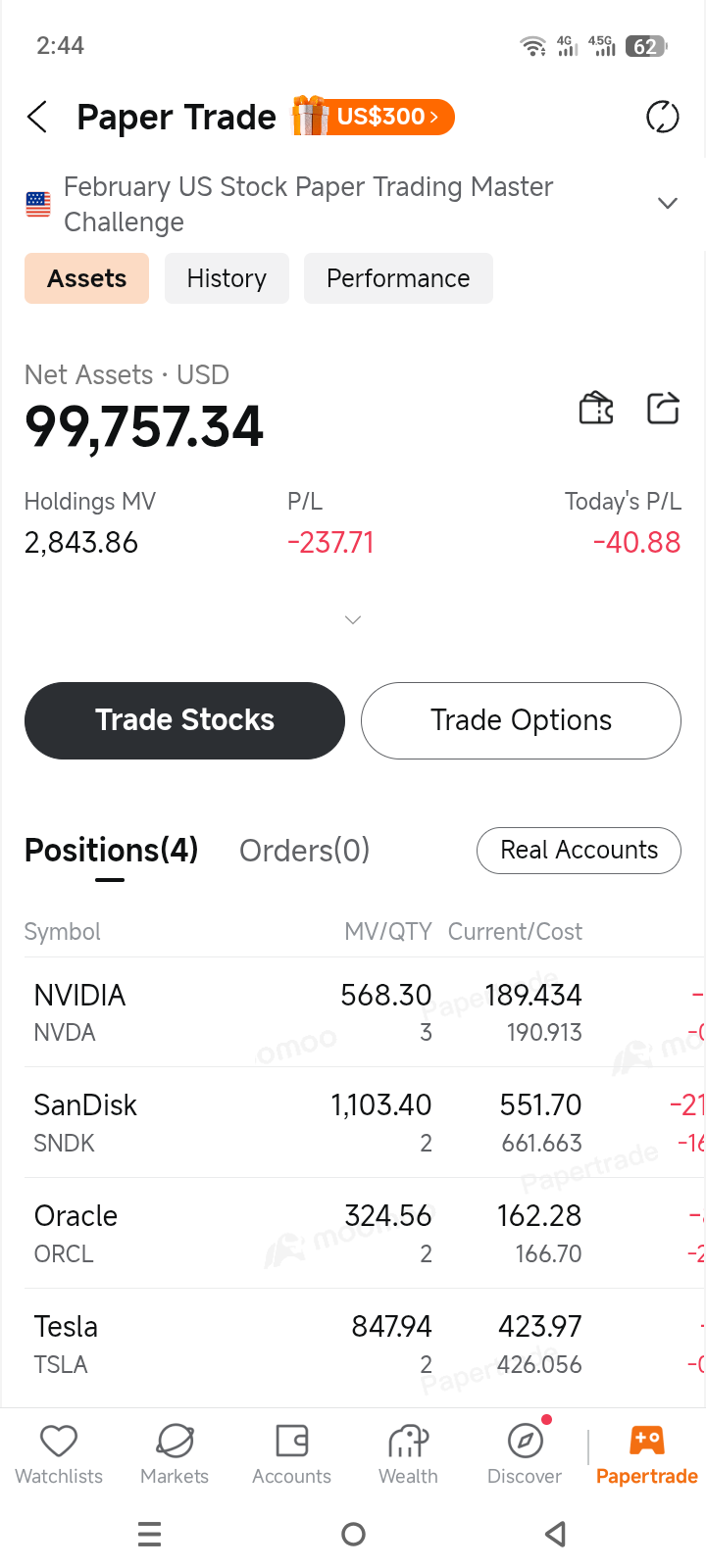Open Markets from bottom navigation
This screenshot has height=1568, width=706.
pyautogui.click(x=175, y=1455)
